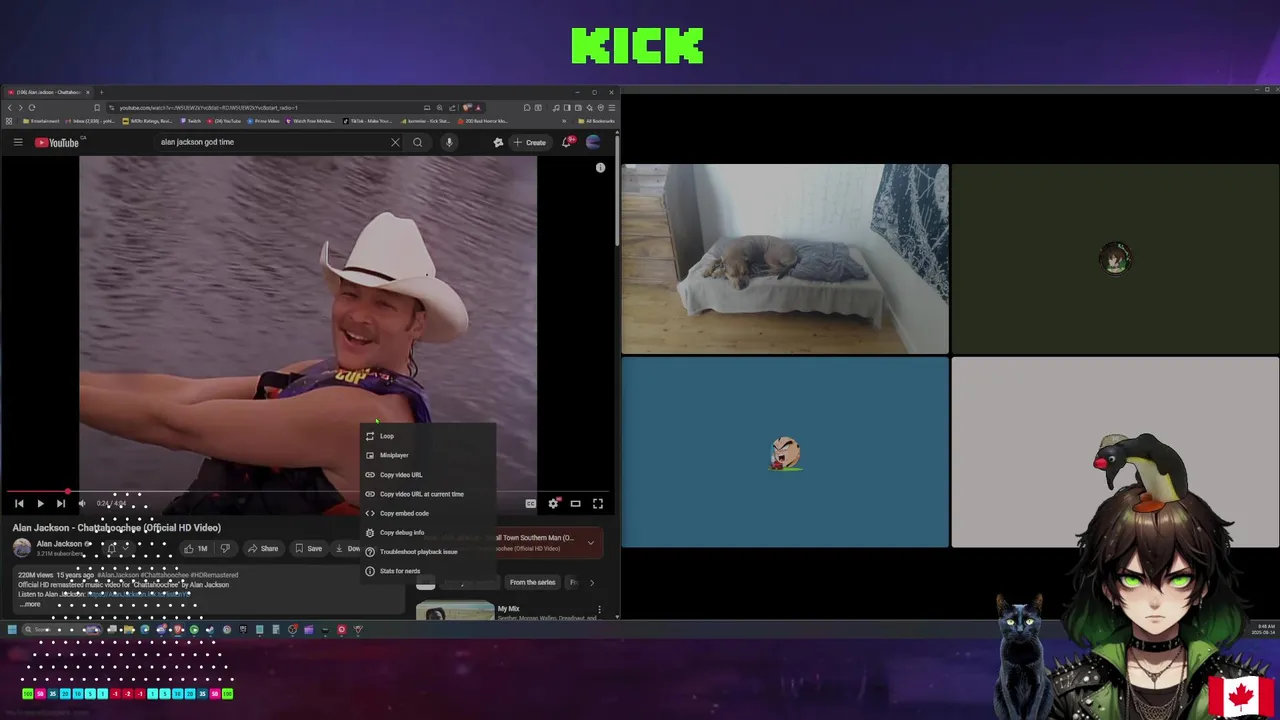Collapse the playlist panel chevron
Image resolution: width=1280 pixels, height=720 pixels.
pos(591,542)
